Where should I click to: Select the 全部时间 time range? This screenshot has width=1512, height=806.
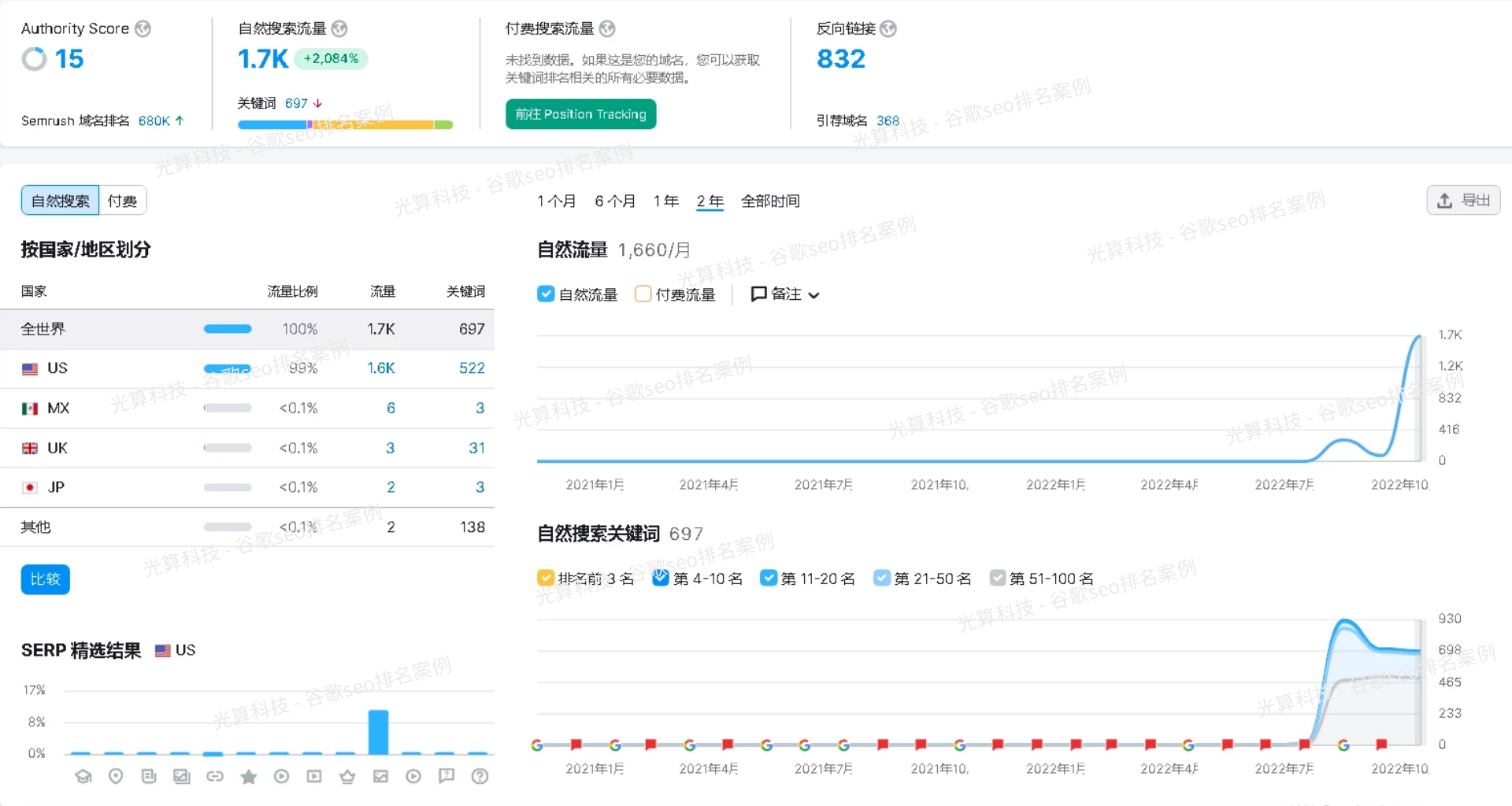click(x=771, y=201)
